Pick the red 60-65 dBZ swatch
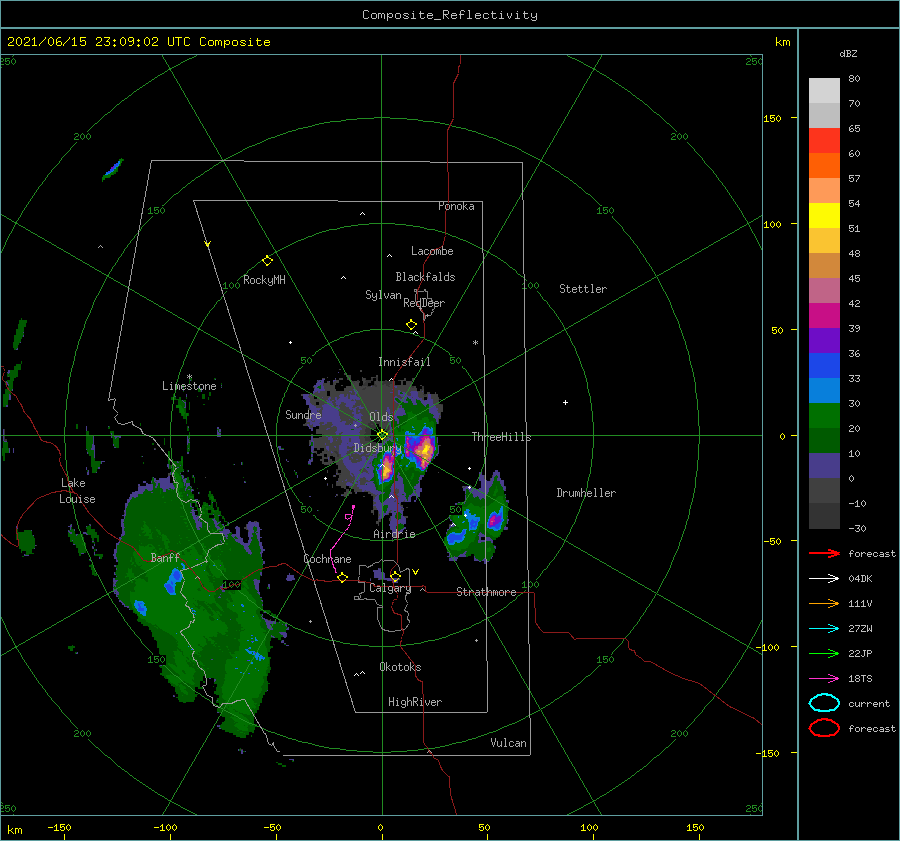 (x=824, y=140)
